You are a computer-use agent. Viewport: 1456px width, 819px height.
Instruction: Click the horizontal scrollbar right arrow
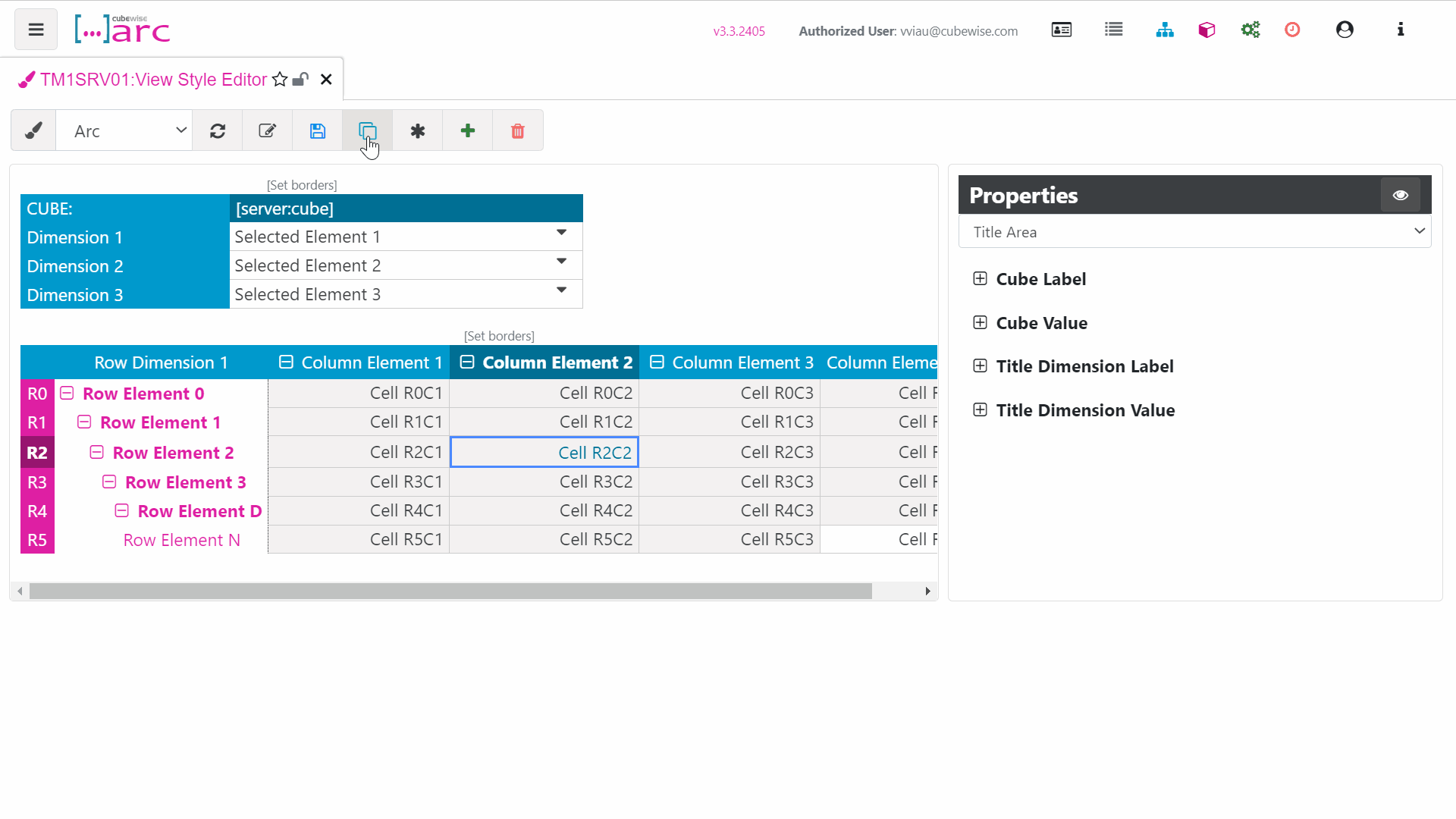[x=927, y=591]
